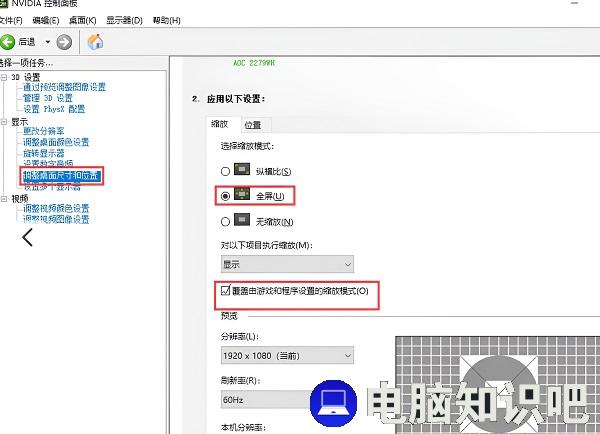Open the 刷新率 dropdown showing 60Hz
Viewport: 600px width, 434px height.
[268, 400]
